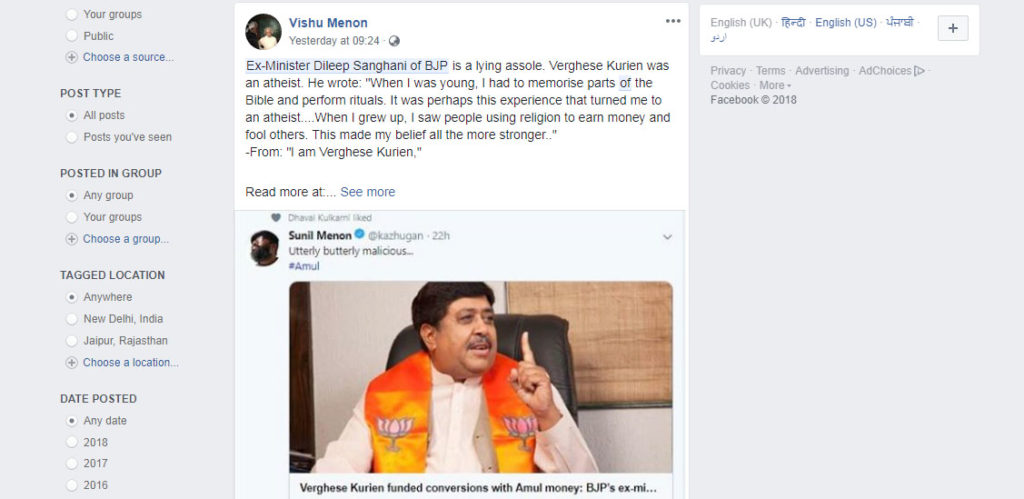
Task: Expand the More footer dropdown
Action: [x=775, y=86]
